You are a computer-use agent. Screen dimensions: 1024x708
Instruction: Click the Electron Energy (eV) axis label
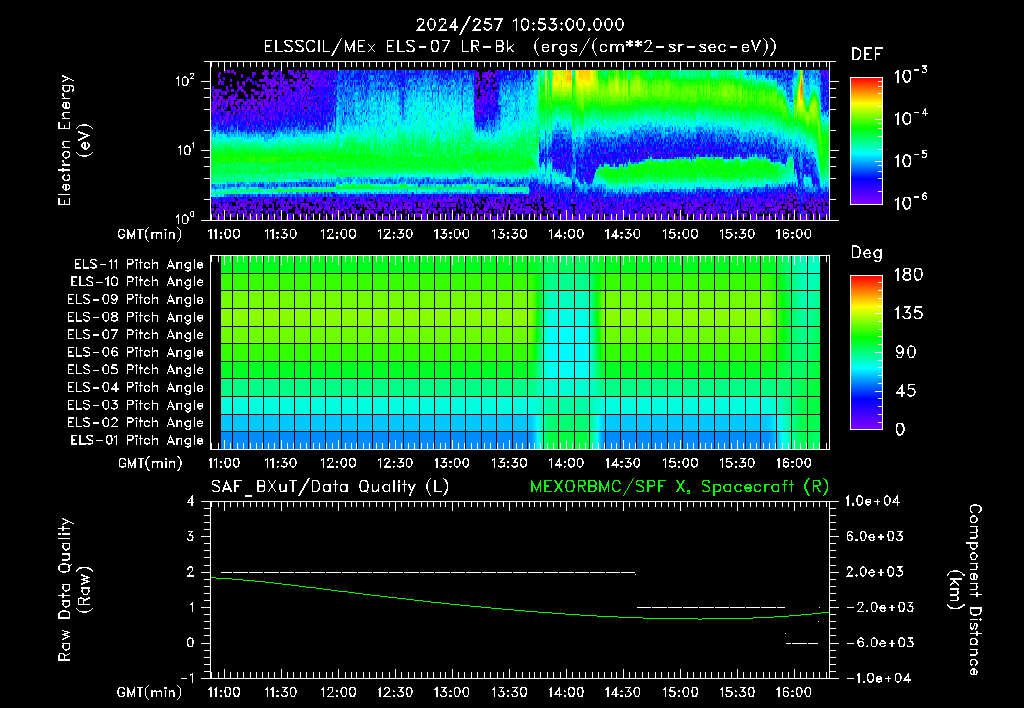pos(74,140)
